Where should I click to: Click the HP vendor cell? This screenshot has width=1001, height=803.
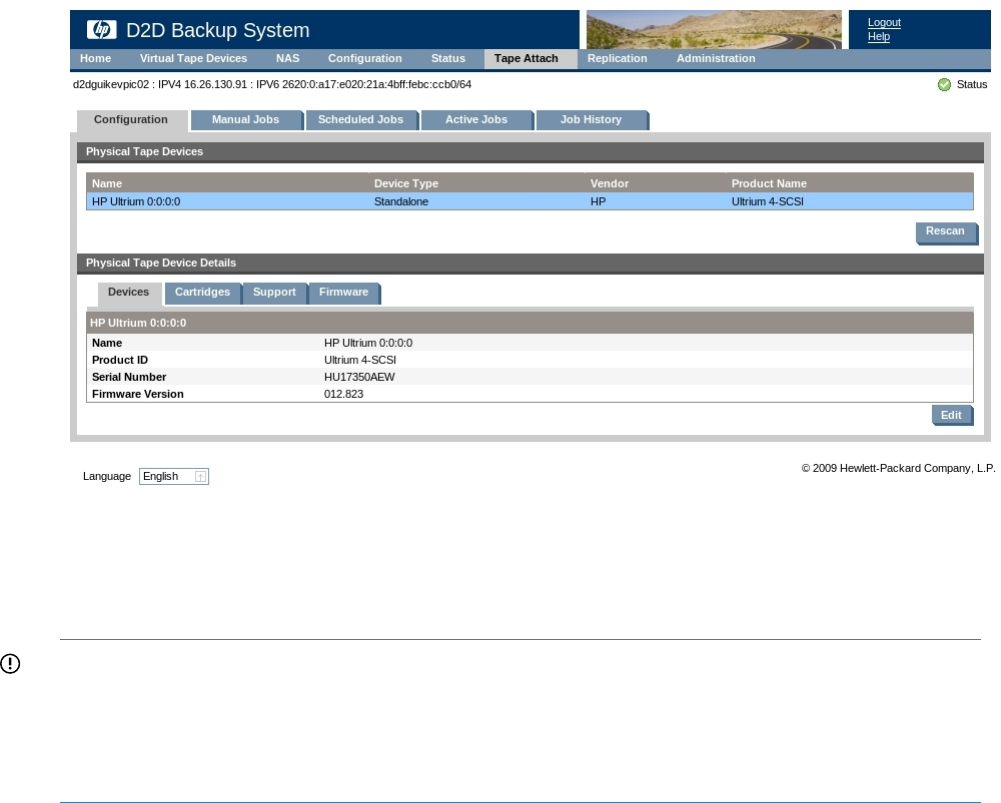598,202
